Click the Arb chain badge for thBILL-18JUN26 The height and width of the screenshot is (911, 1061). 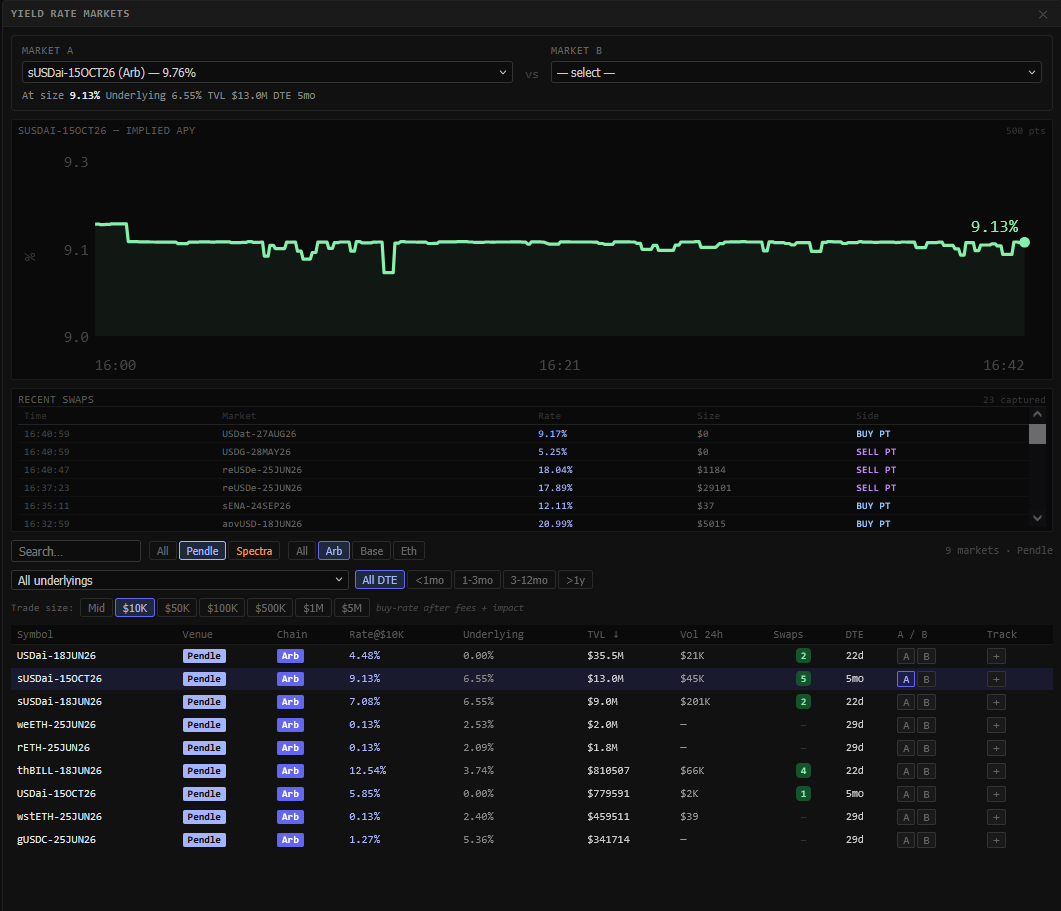point(290,771)
